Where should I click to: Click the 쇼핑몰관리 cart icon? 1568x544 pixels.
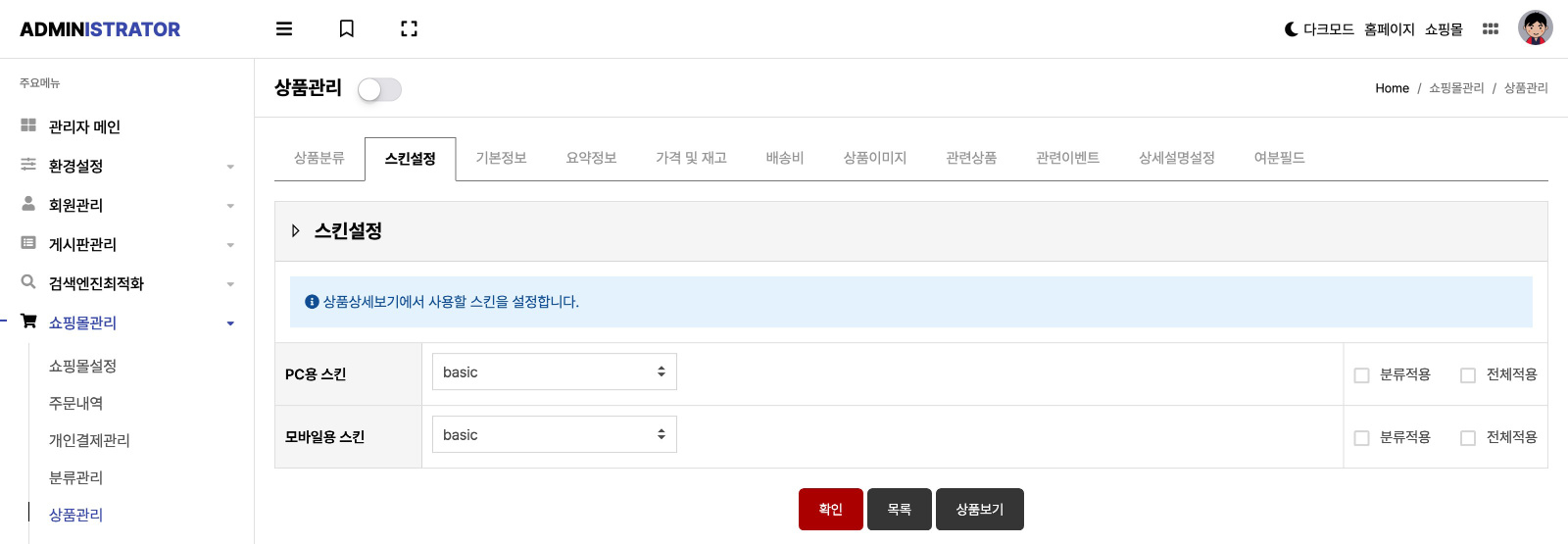coord(28,321)
